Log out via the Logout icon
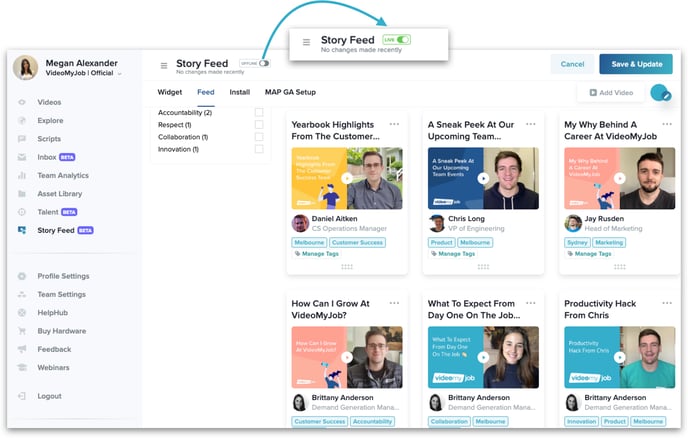 pos(22,396)
